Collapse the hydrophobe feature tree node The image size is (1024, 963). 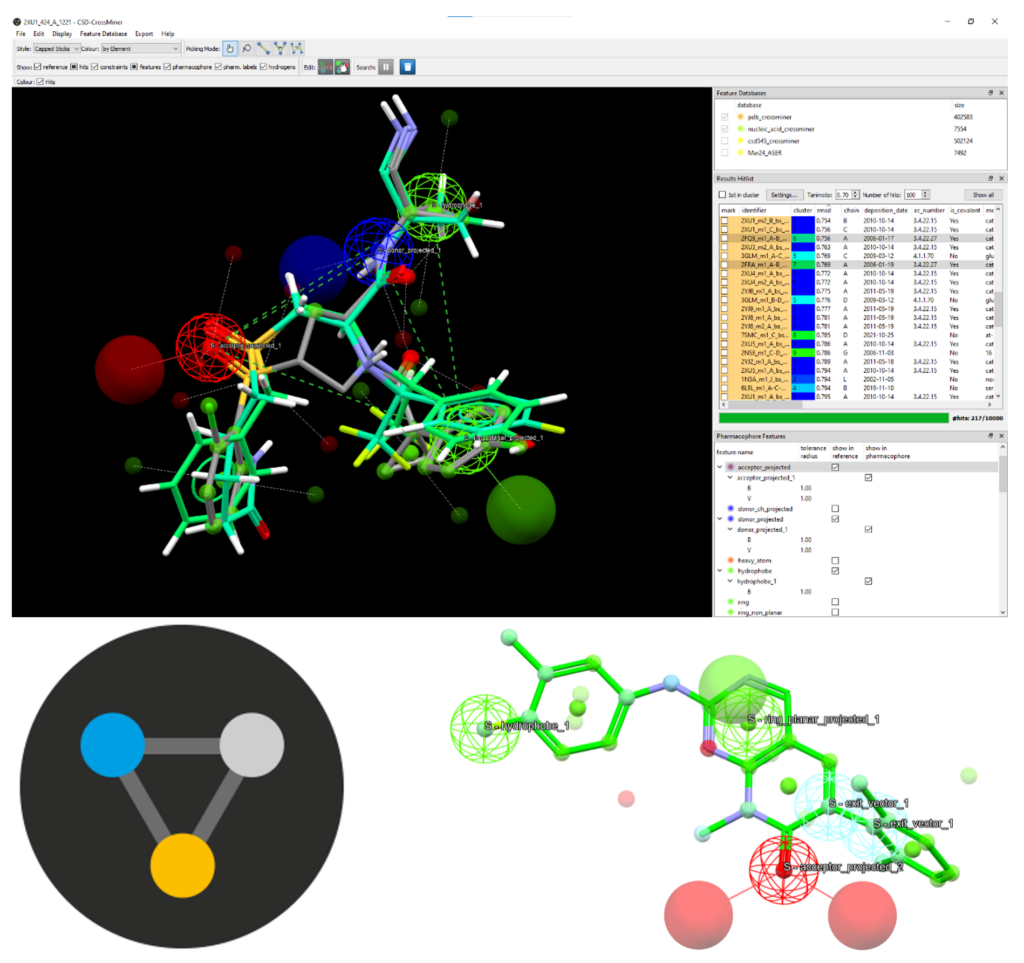point(720,571)
